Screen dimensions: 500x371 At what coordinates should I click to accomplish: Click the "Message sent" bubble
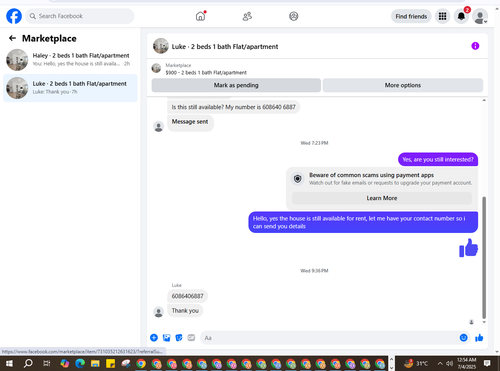click(x=190, y=122)
